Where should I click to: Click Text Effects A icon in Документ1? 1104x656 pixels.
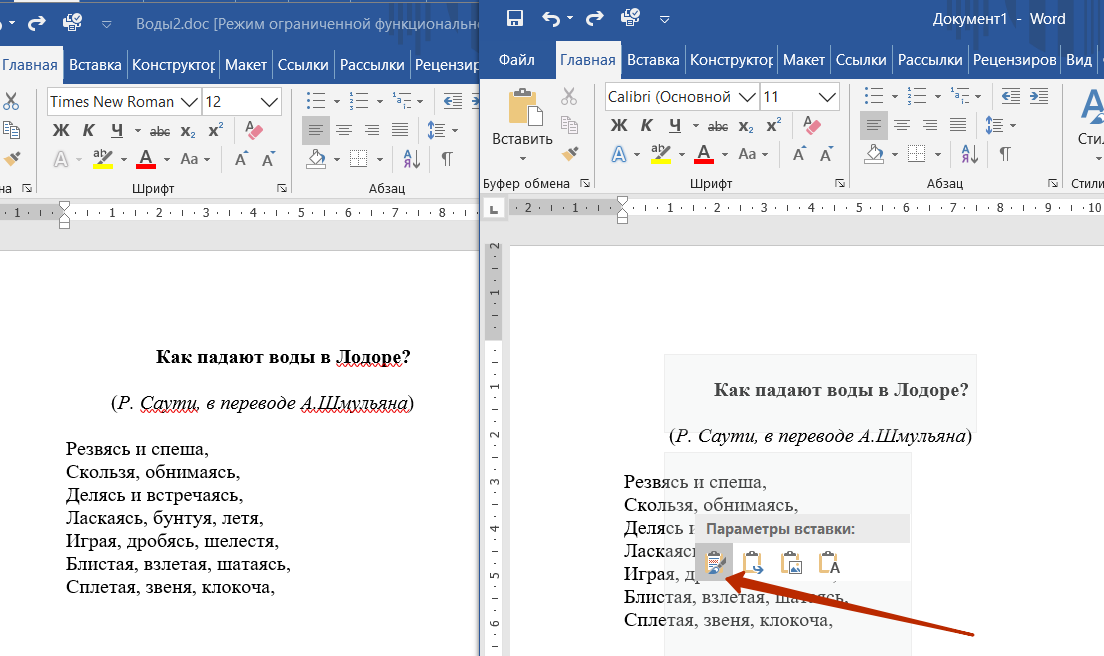point(618,153)
